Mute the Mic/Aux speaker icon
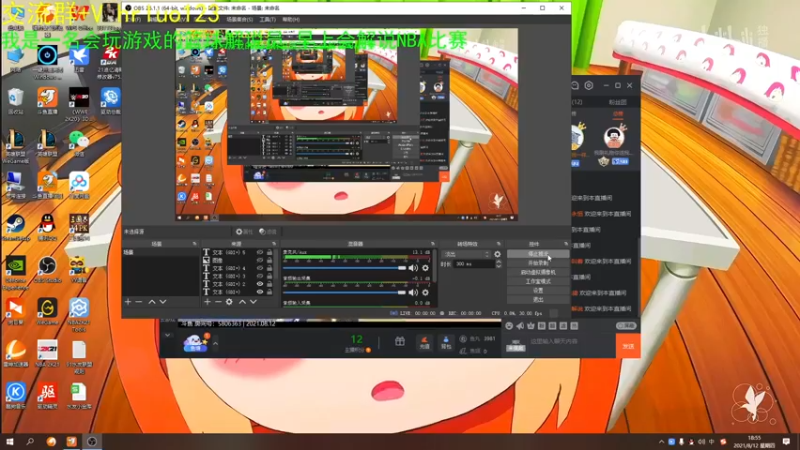 (x=413, y=268)
